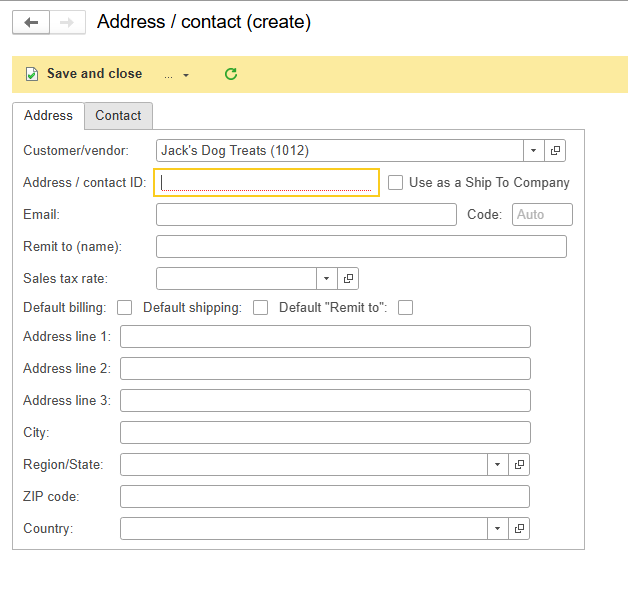This screenshot has width=628, height=598.
Task: Open Sales tax rate record icon
Action: coord(348,278)
